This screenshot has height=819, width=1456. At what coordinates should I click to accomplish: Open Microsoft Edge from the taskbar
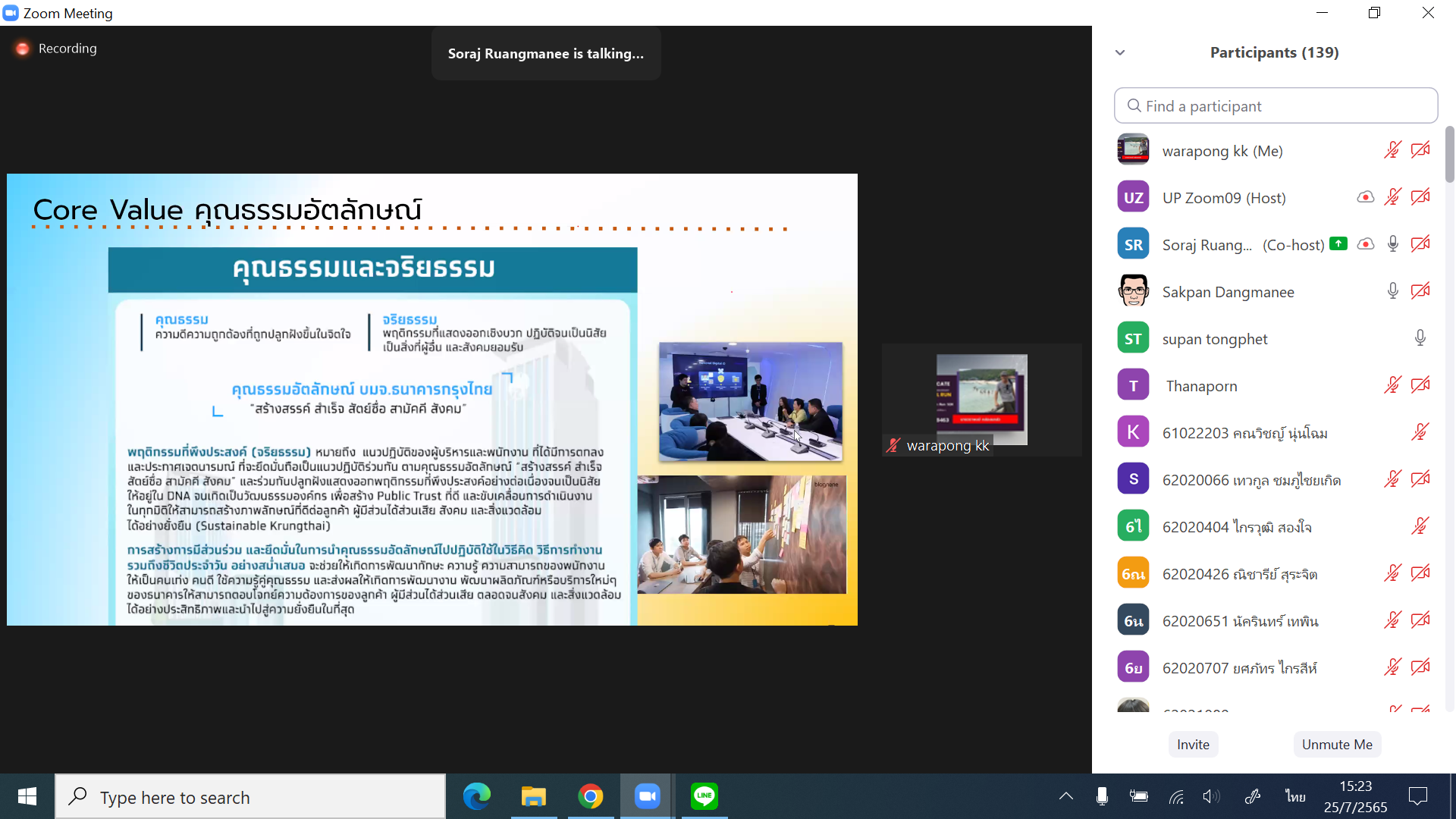click(x=477, y=796)
